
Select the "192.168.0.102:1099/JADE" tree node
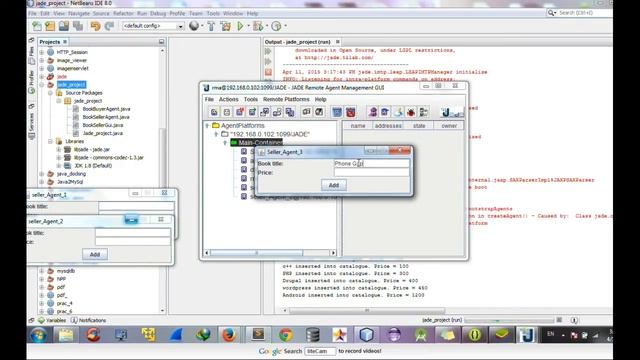pyautogui.click(x=270, y=134)
